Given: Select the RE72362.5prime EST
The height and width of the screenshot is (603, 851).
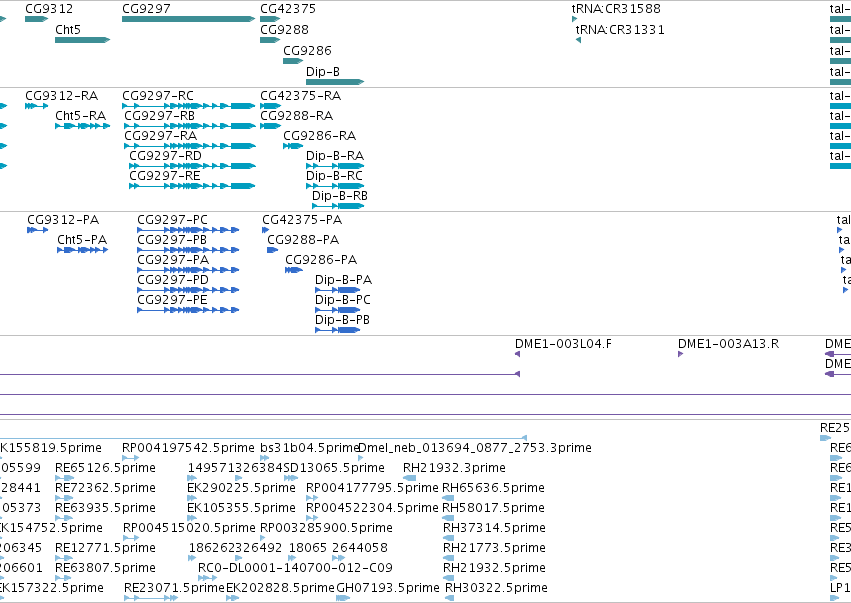Looking at the screenshot, I should click(64, 498).
